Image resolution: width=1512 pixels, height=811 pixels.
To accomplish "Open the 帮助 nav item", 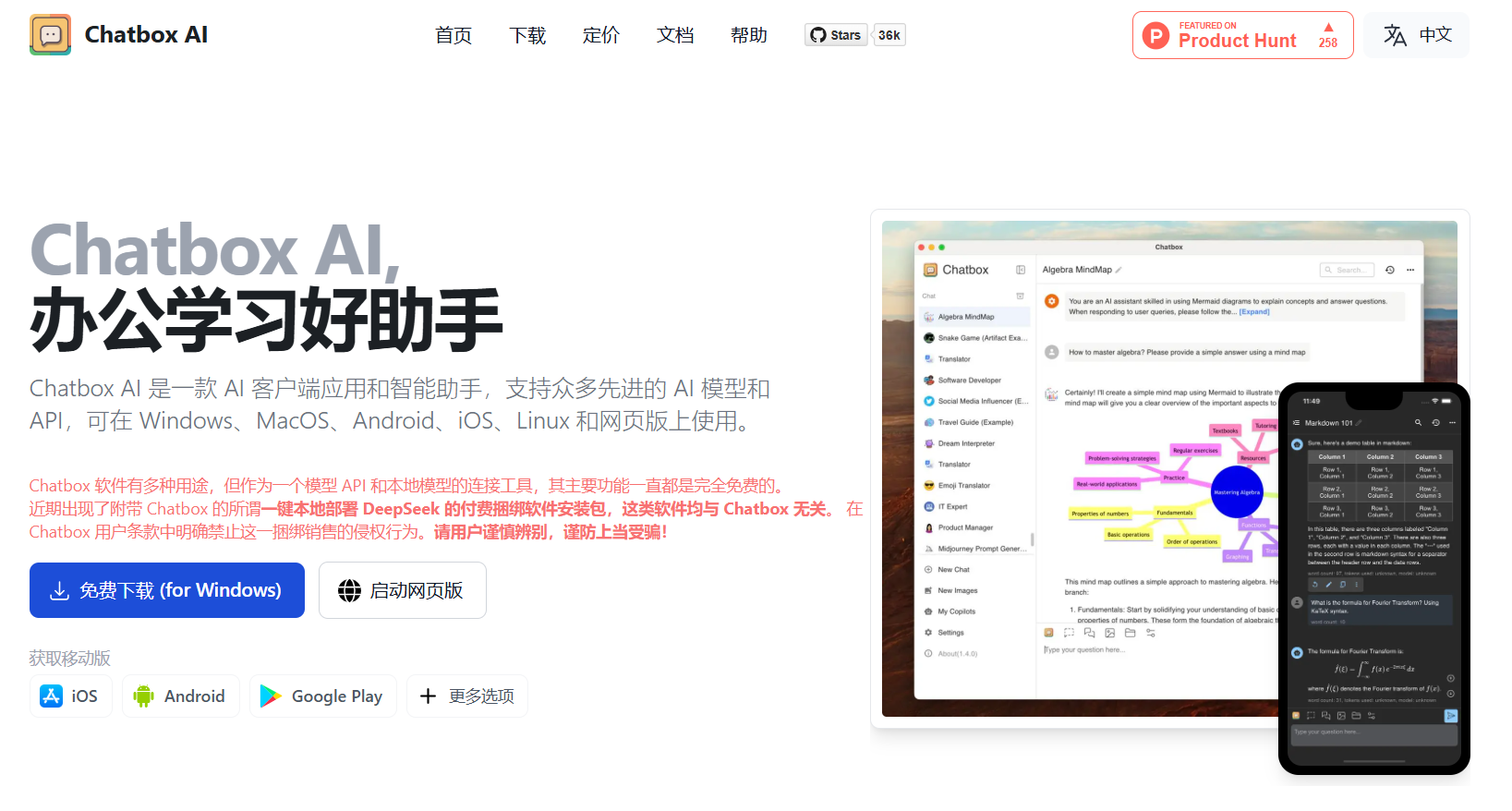I will 749,35.
